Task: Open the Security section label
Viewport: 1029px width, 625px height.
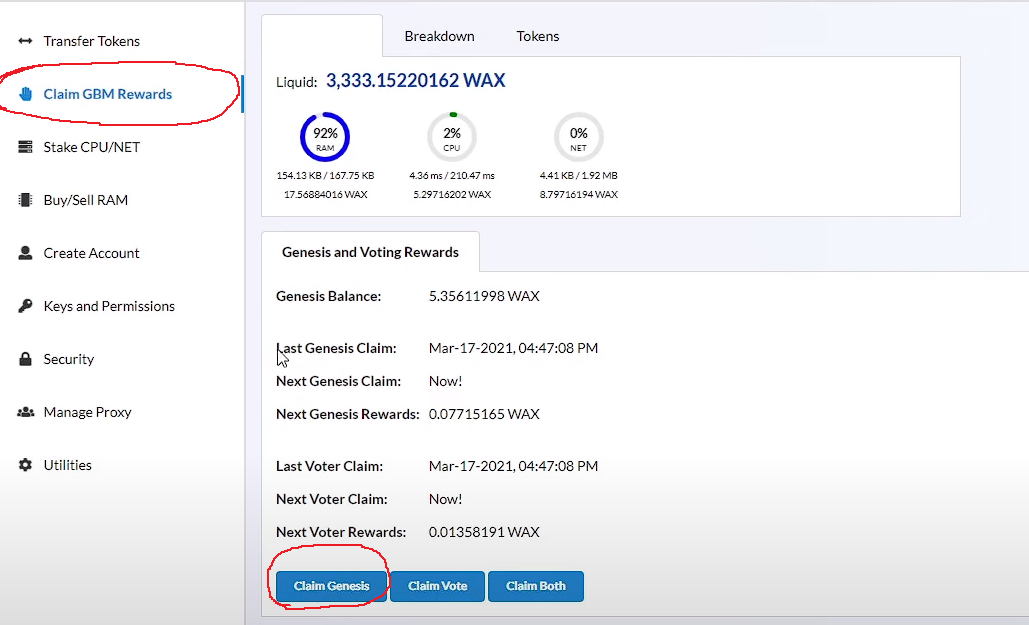Action: pyautogui.click(x=68, y=359)
